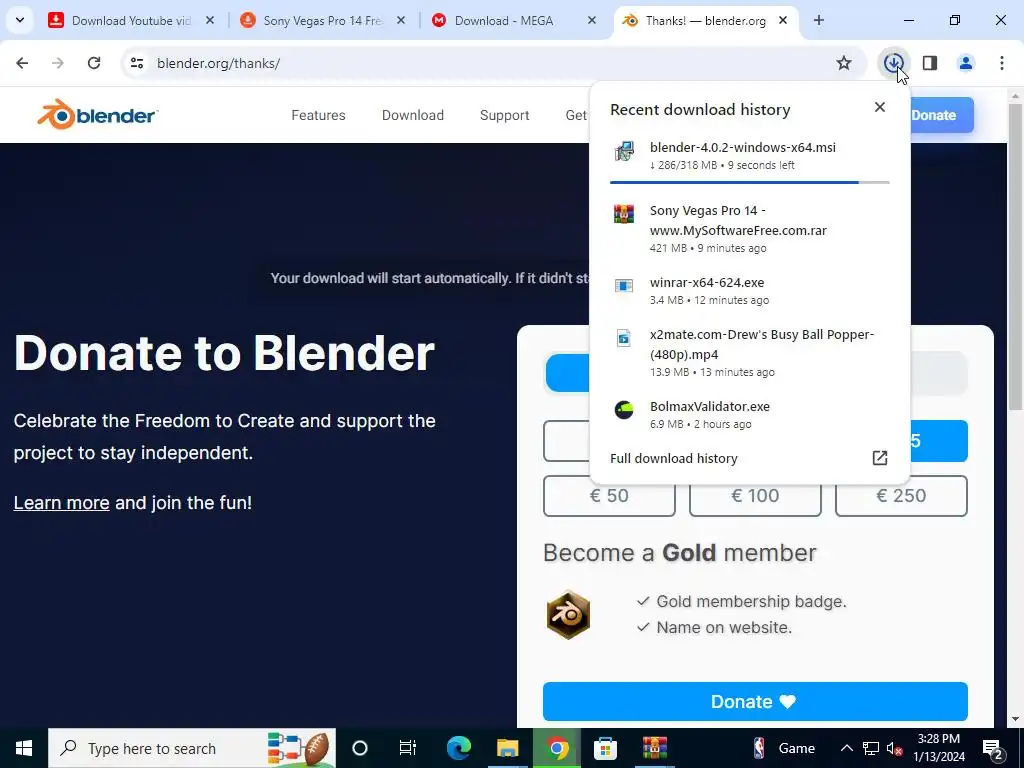Open BolmaxValidator.exe download entry
This screenshot has height=768, width=1024.
[x=749, y=415]
